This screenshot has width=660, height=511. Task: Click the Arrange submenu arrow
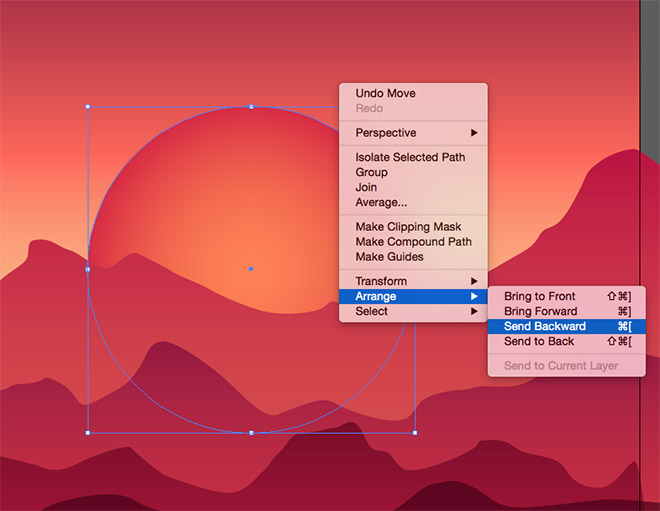[474, 296]
